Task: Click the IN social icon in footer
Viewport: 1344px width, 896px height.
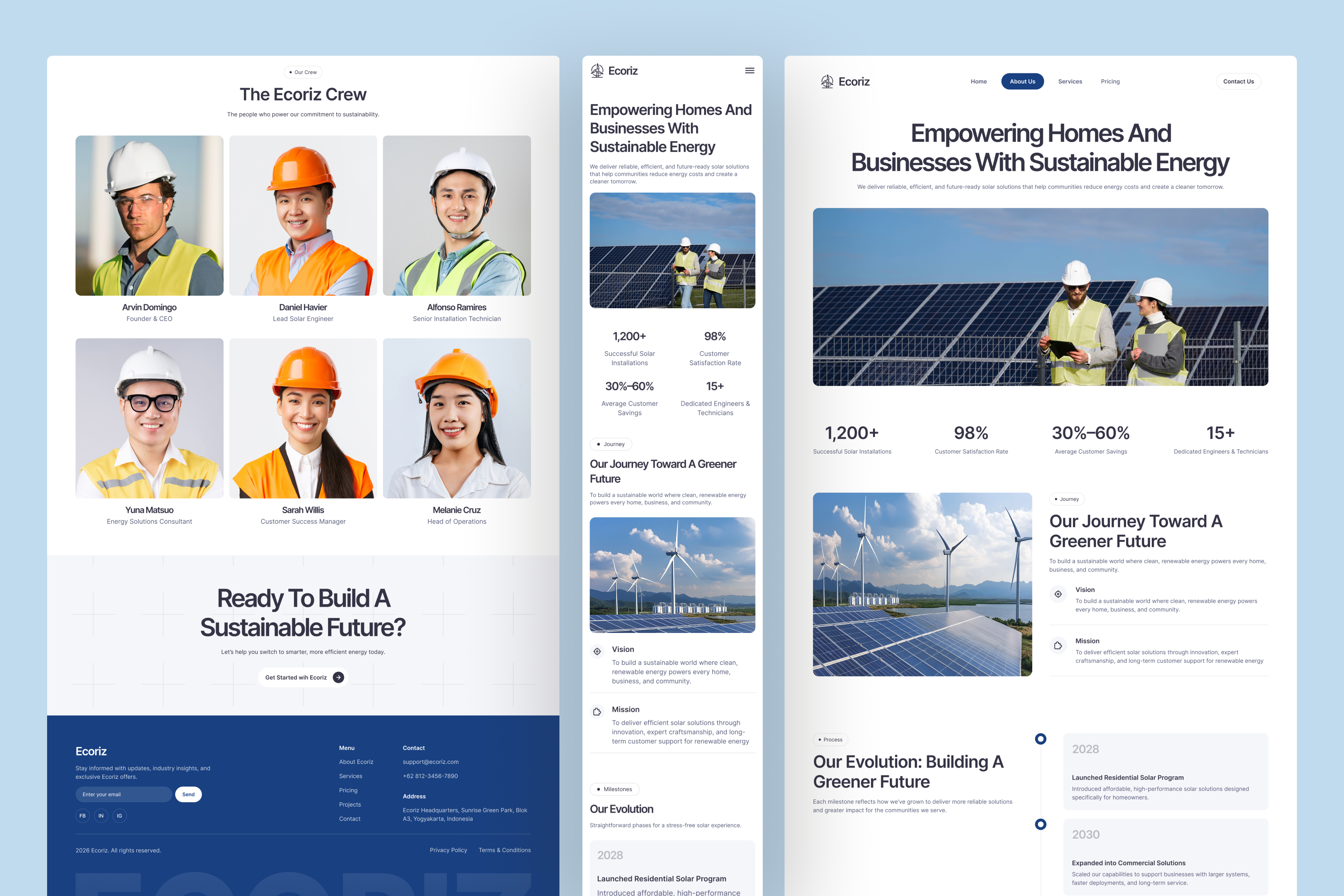Action: pos(101,816)
